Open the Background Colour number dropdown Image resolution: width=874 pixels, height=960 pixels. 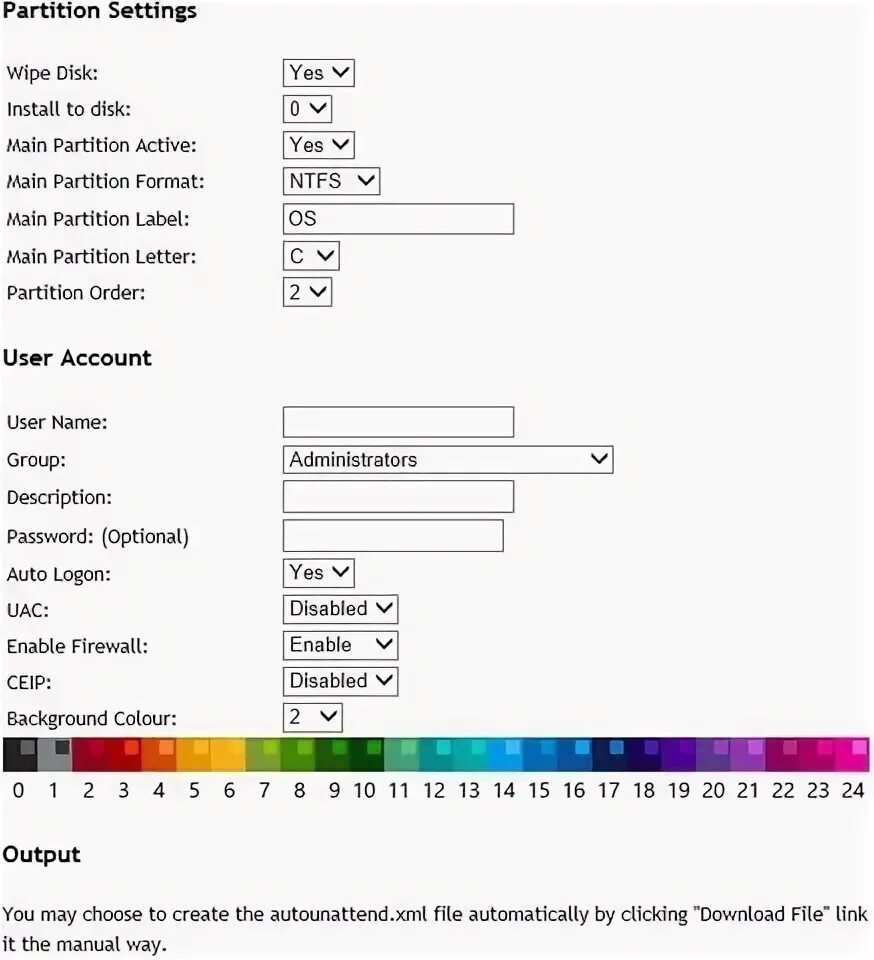click(312, 718)
